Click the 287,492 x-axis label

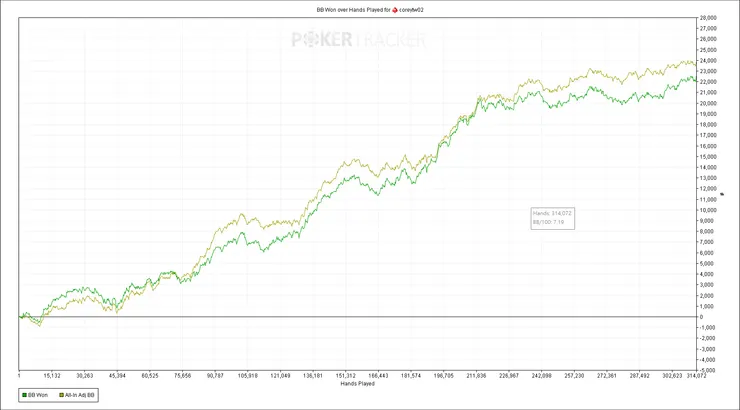[639, 376]
